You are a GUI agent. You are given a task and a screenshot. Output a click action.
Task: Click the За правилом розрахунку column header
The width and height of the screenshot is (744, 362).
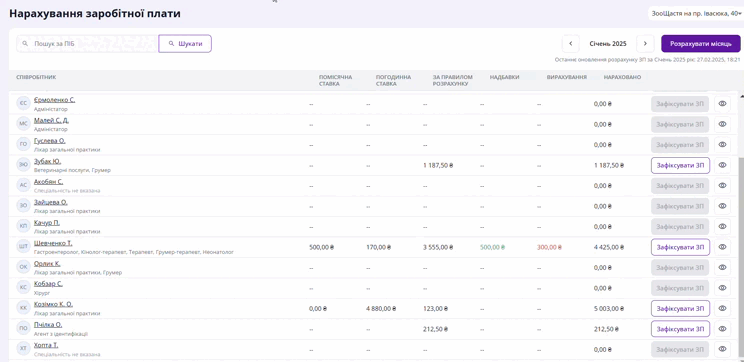(x=453, y=80)
